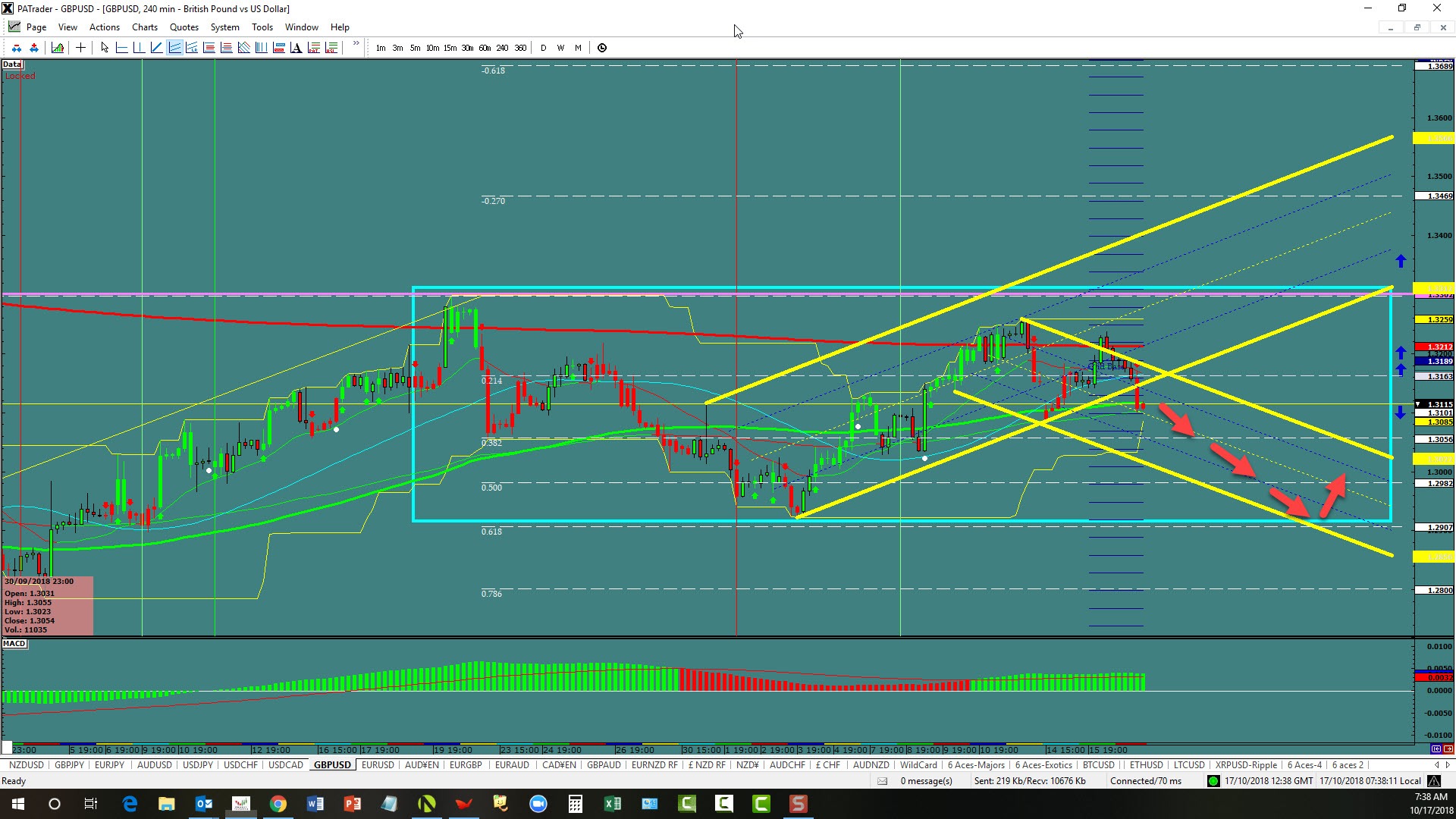Toggle the highlighted channel lines tool

(174, 48)
